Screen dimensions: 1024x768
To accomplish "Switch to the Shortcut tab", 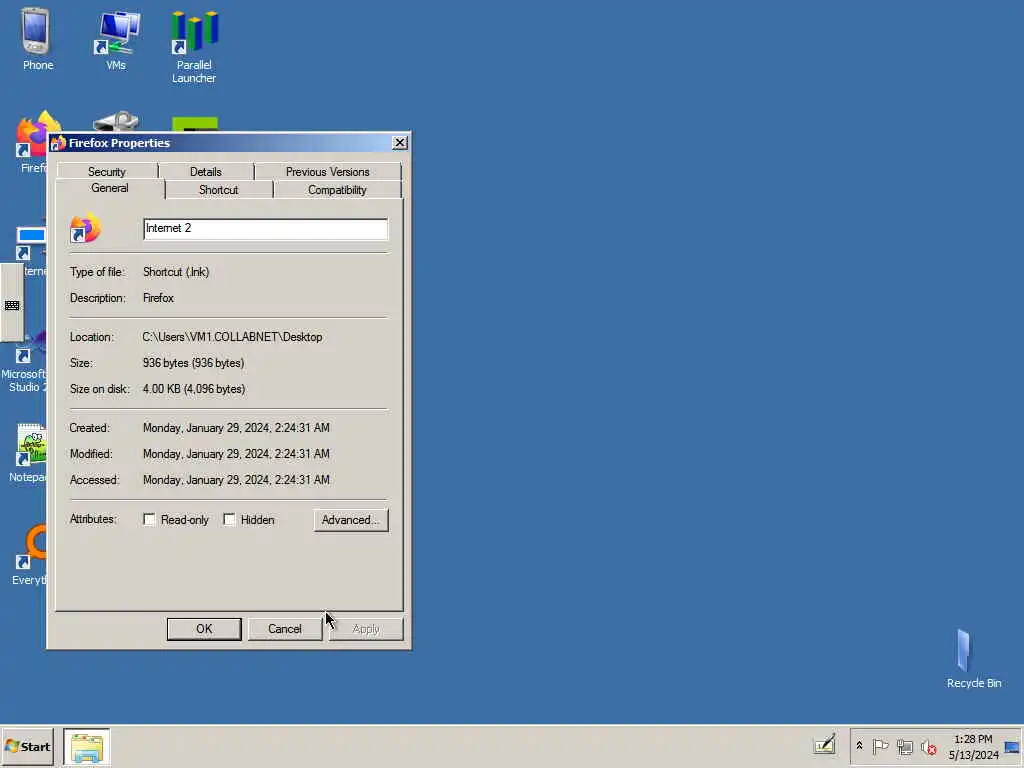I will pos(218,189).
